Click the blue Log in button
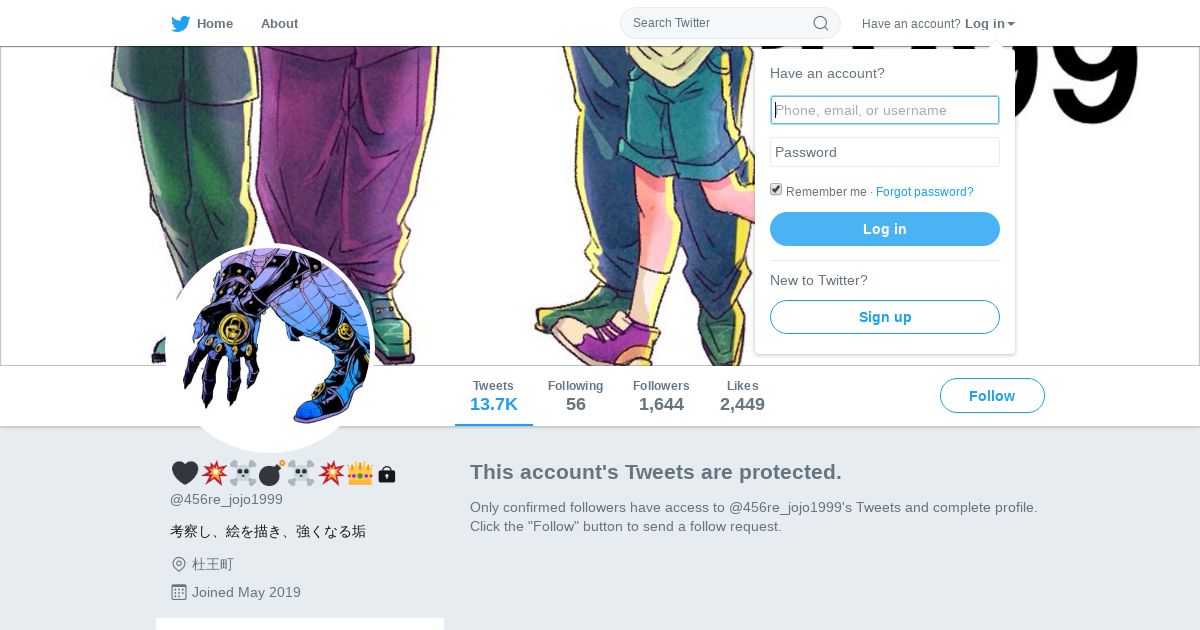 point(885,229)
